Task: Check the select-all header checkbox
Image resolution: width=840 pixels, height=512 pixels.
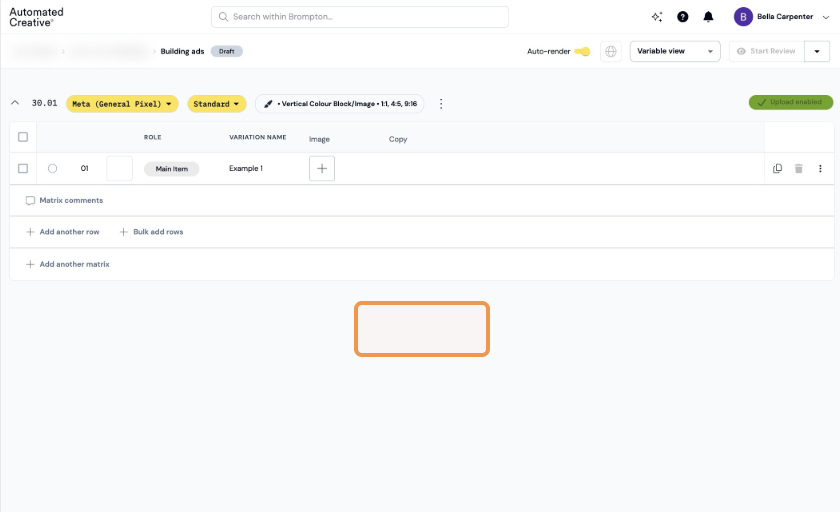Action: click(x=23, y=137)
